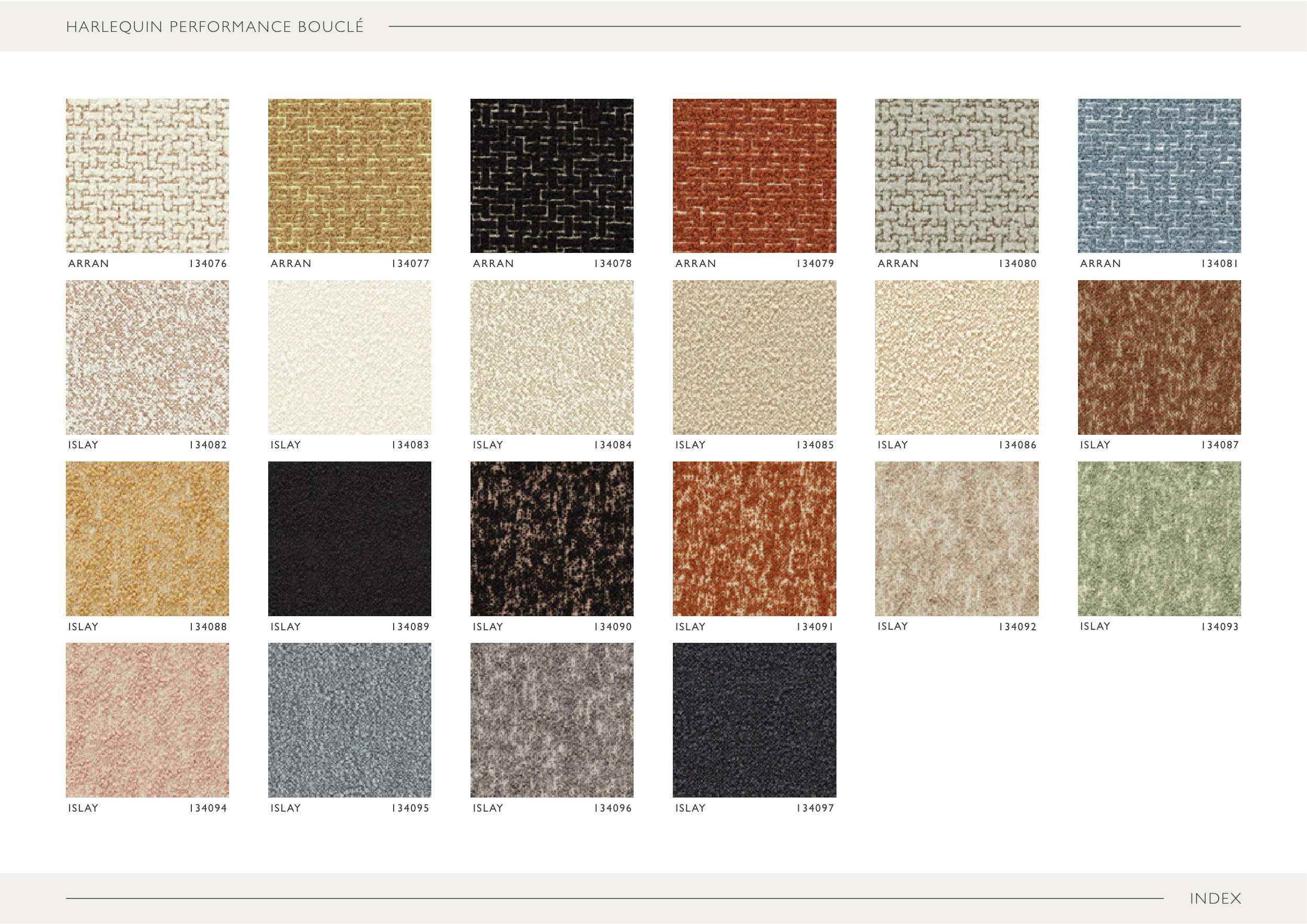Pick the solid black Islay 134089 swatch
Viewport: 1307px width, 924px height.
point(349,538)
